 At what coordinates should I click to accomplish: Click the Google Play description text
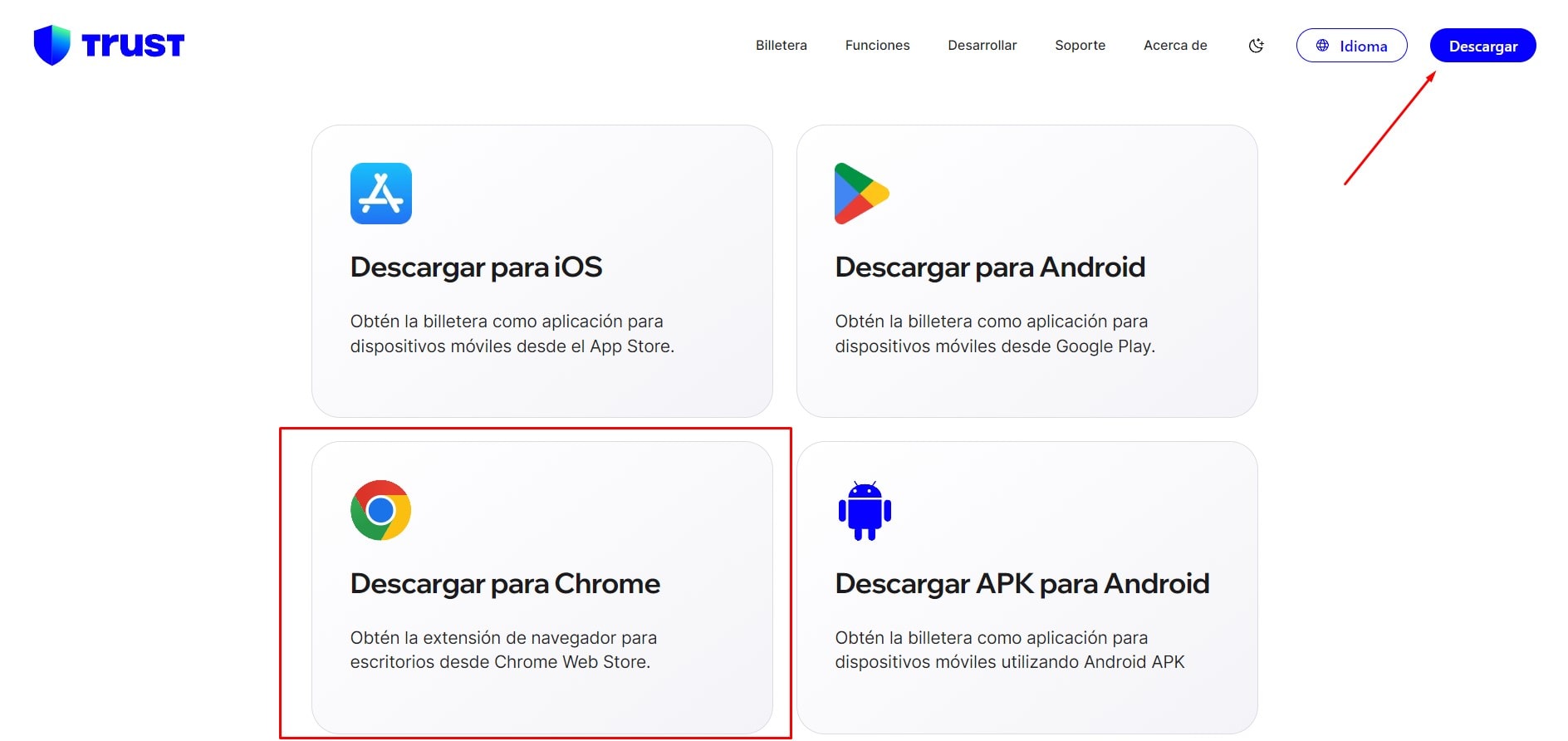995,334
